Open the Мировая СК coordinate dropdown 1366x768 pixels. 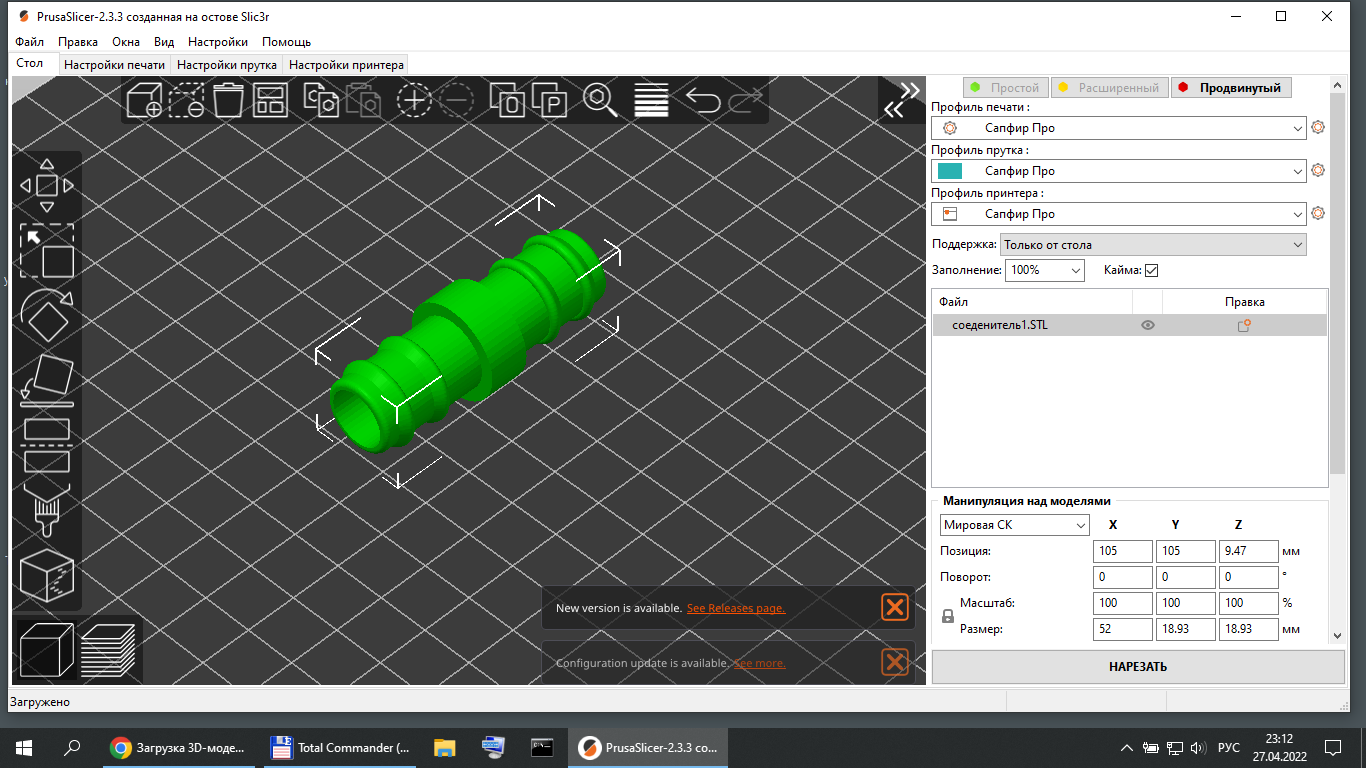pyautogui.click(x=1015, y=525)
